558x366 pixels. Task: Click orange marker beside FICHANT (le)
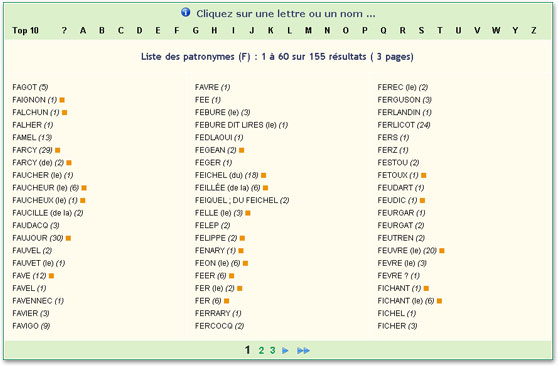pyautogui.click(x=439, y=301)
